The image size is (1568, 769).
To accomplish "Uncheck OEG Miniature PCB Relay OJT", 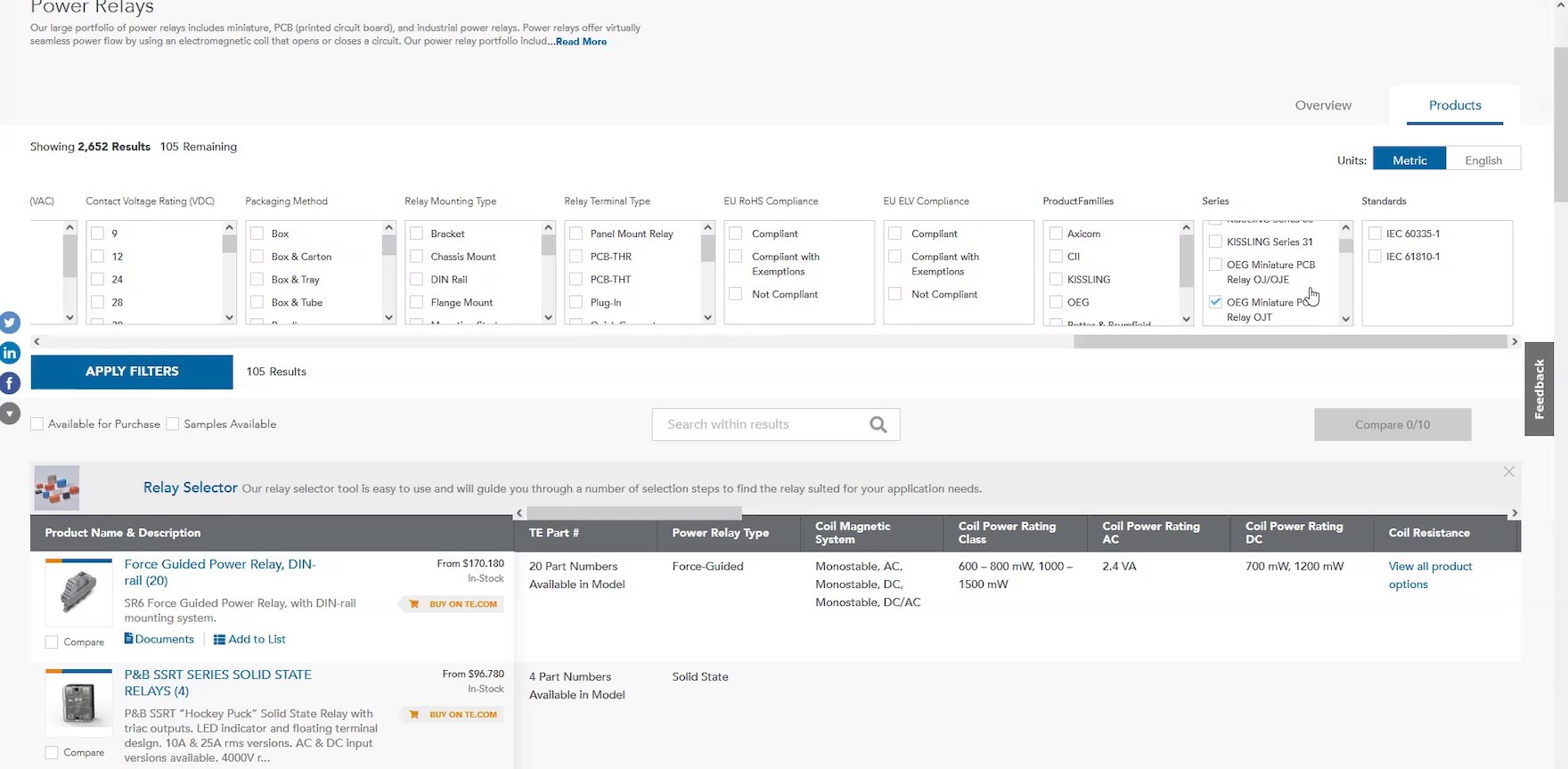I will pos(1215,303).
